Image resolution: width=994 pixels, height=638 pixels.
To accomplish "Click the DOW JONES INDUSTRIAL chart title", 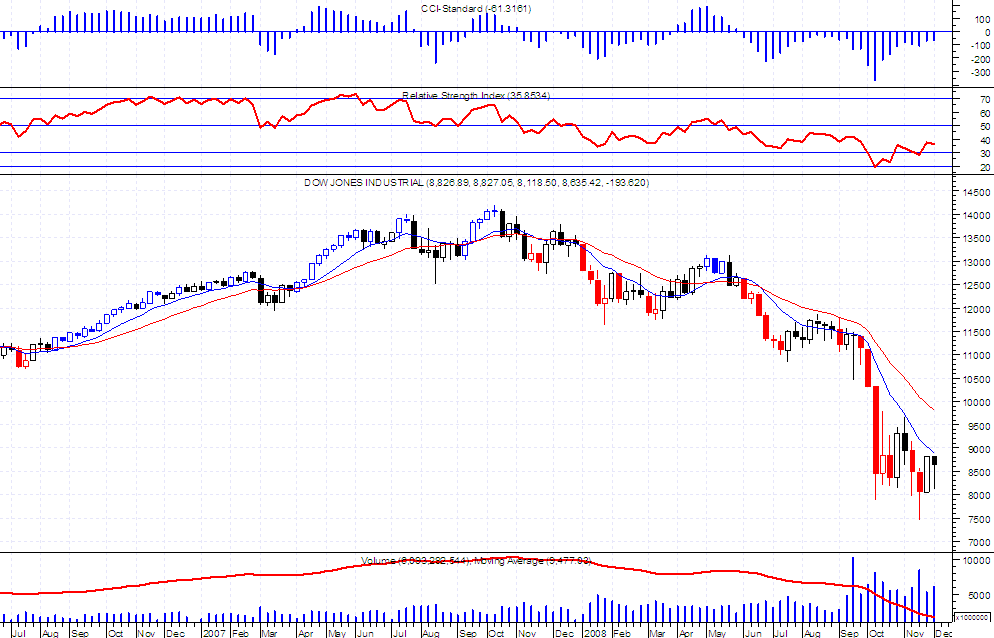I will tap(476, 183).
